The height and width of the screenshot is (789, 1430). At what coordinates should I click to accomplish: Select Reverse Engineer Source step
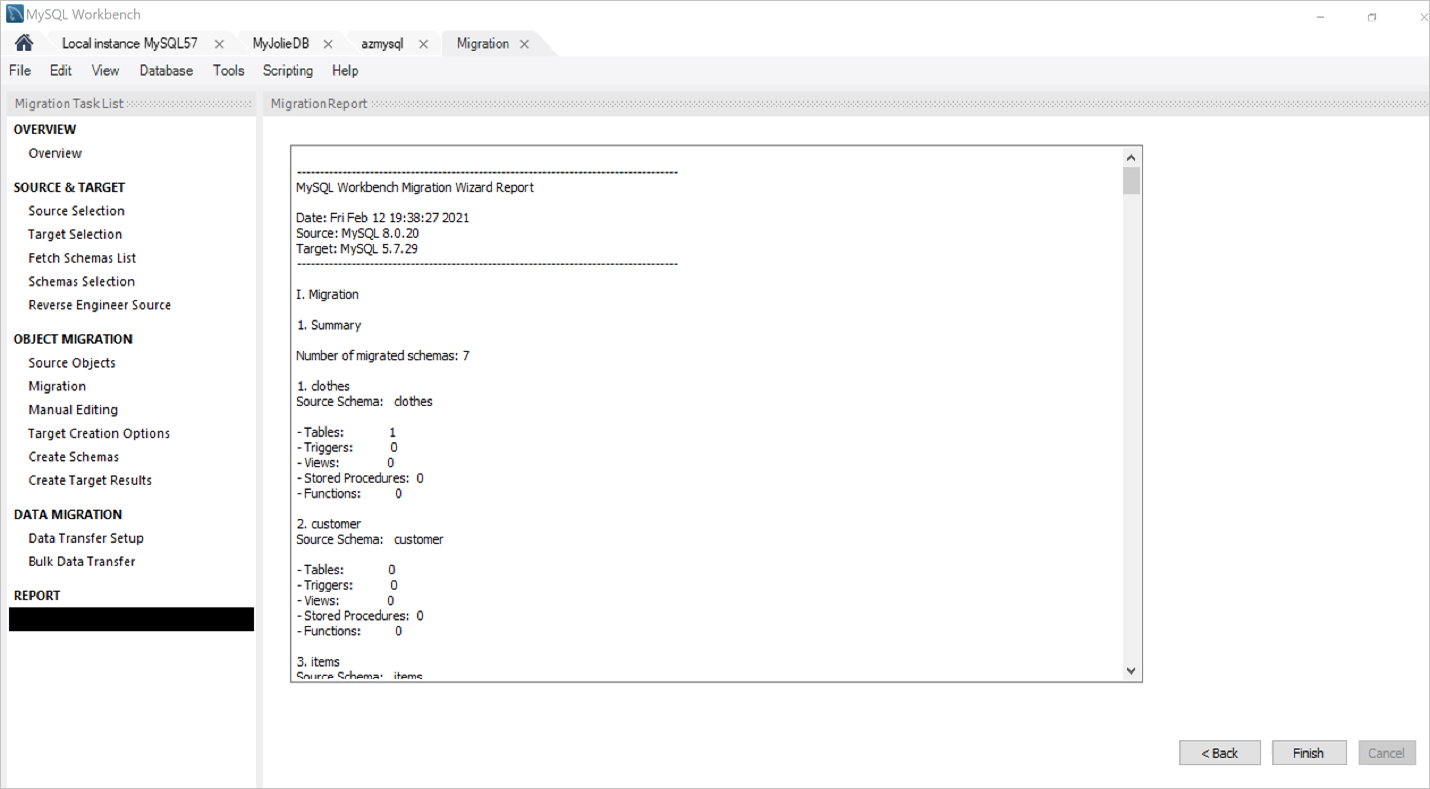(99, 305)
